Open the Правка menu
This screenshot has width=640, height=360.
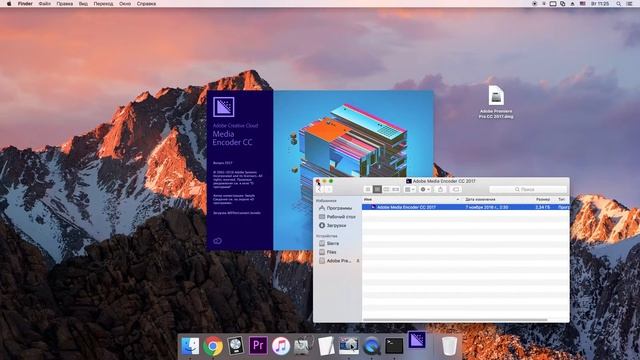pos(64,4)
